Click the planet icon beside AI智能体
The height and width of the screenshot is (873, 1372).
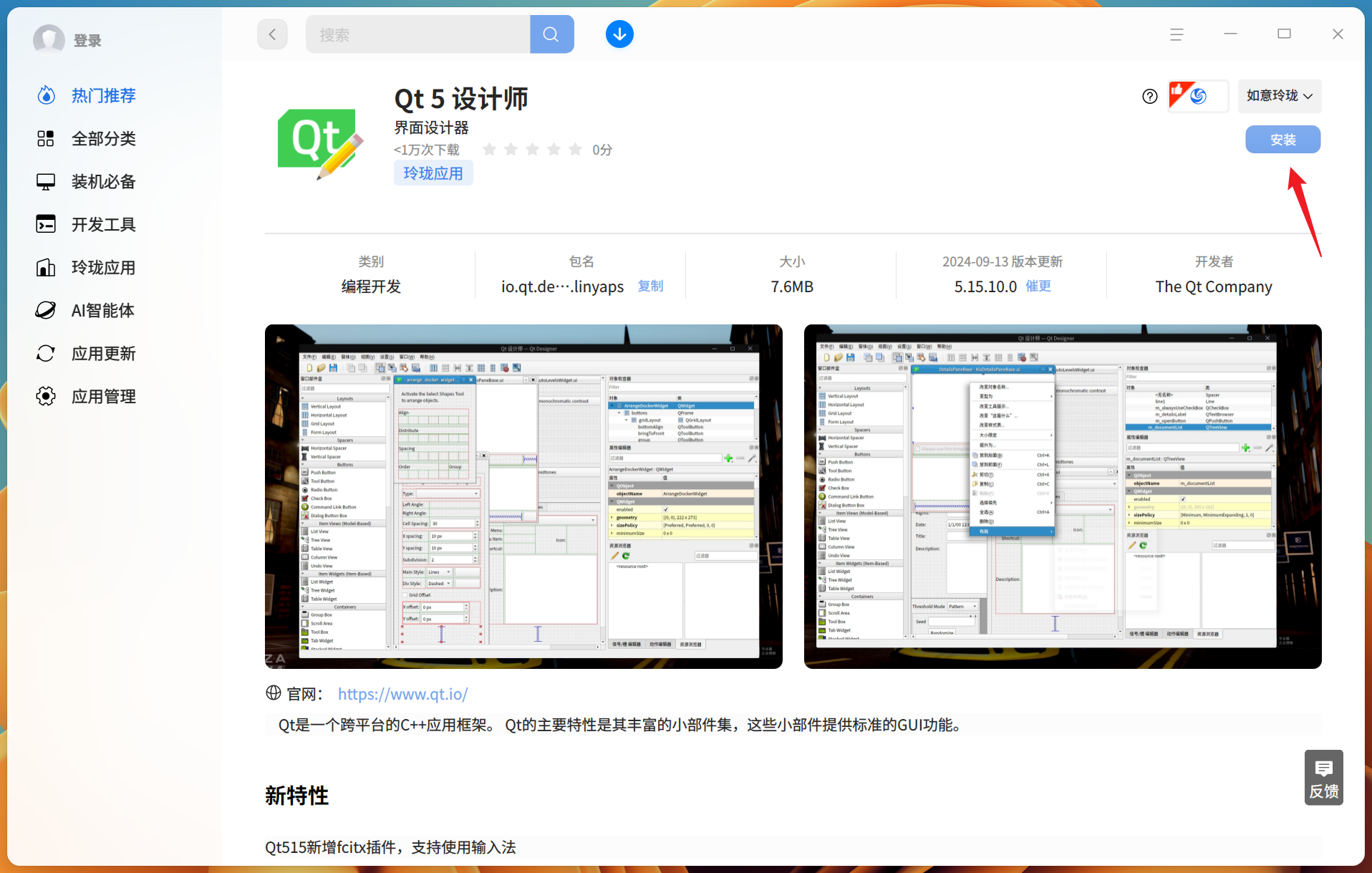pos(46,310)
